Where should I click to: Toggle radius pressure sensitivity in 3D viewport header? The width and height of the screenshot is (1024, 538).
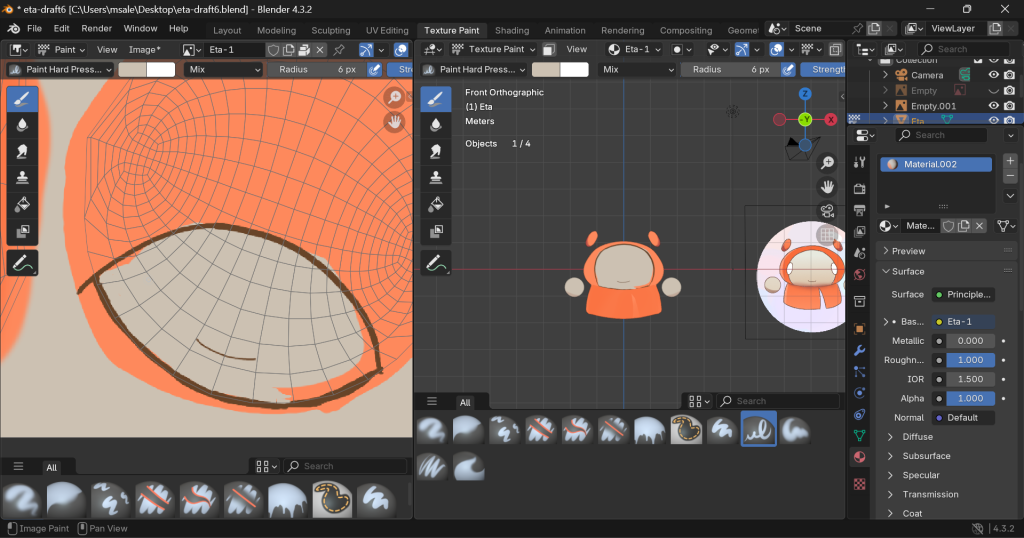(x=788, y=69)
